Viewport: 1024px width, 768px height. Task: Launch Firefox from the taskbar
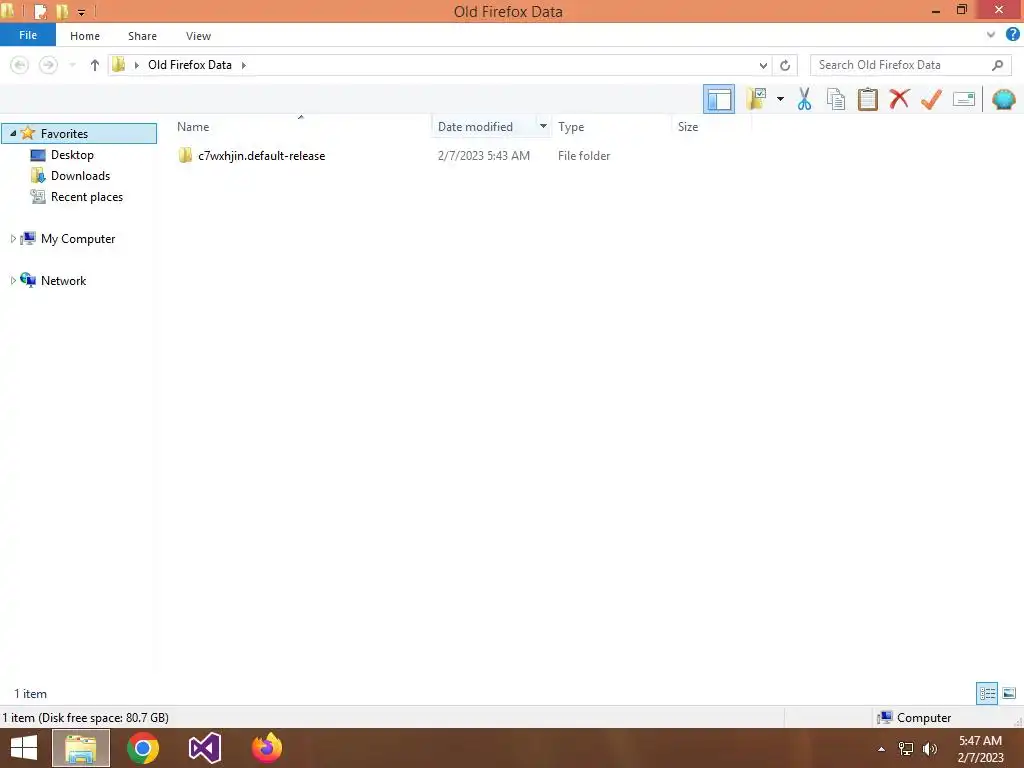[x=266, y=748]
